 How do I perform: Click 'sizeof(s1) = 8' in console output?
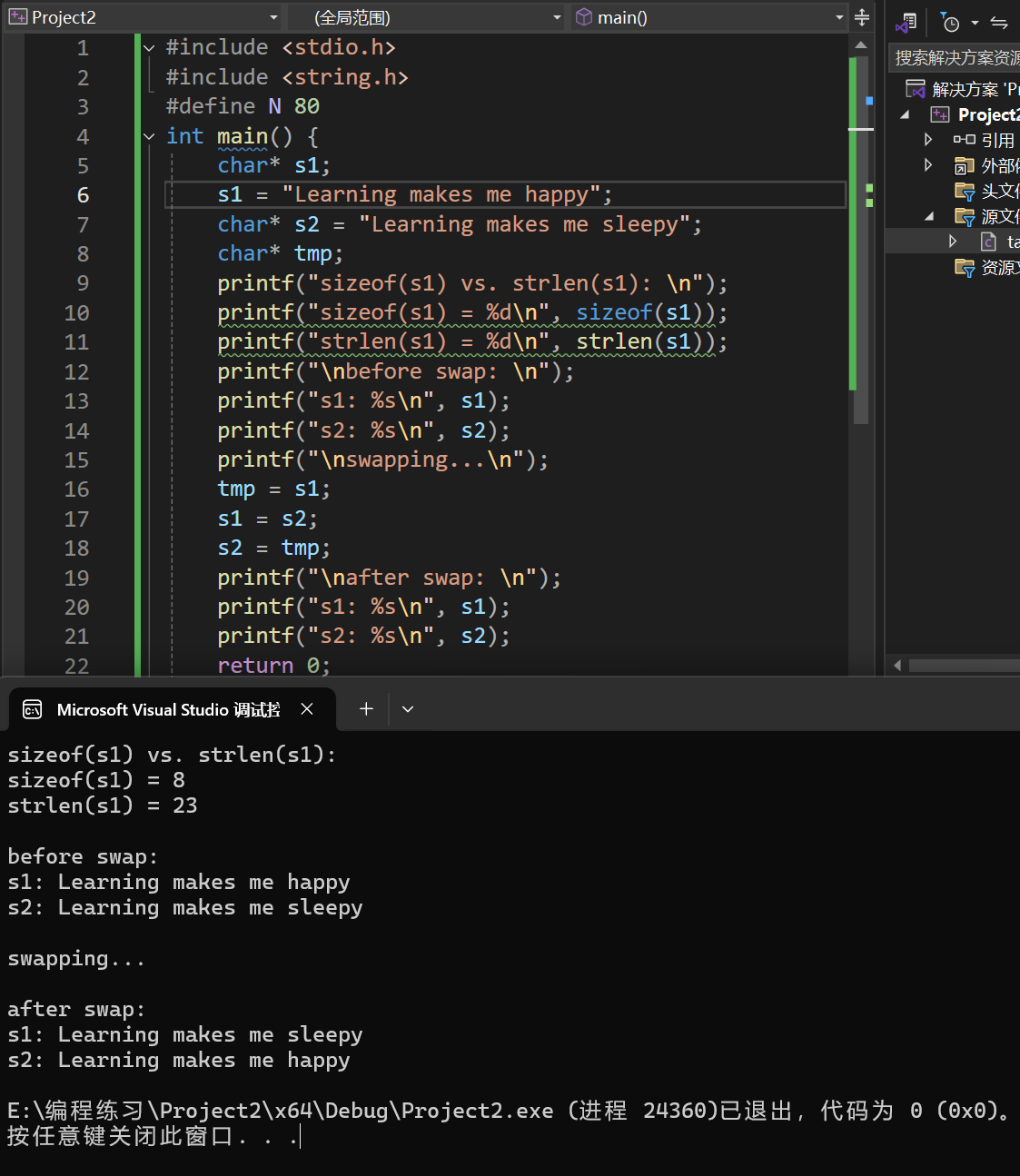[96, 780]
